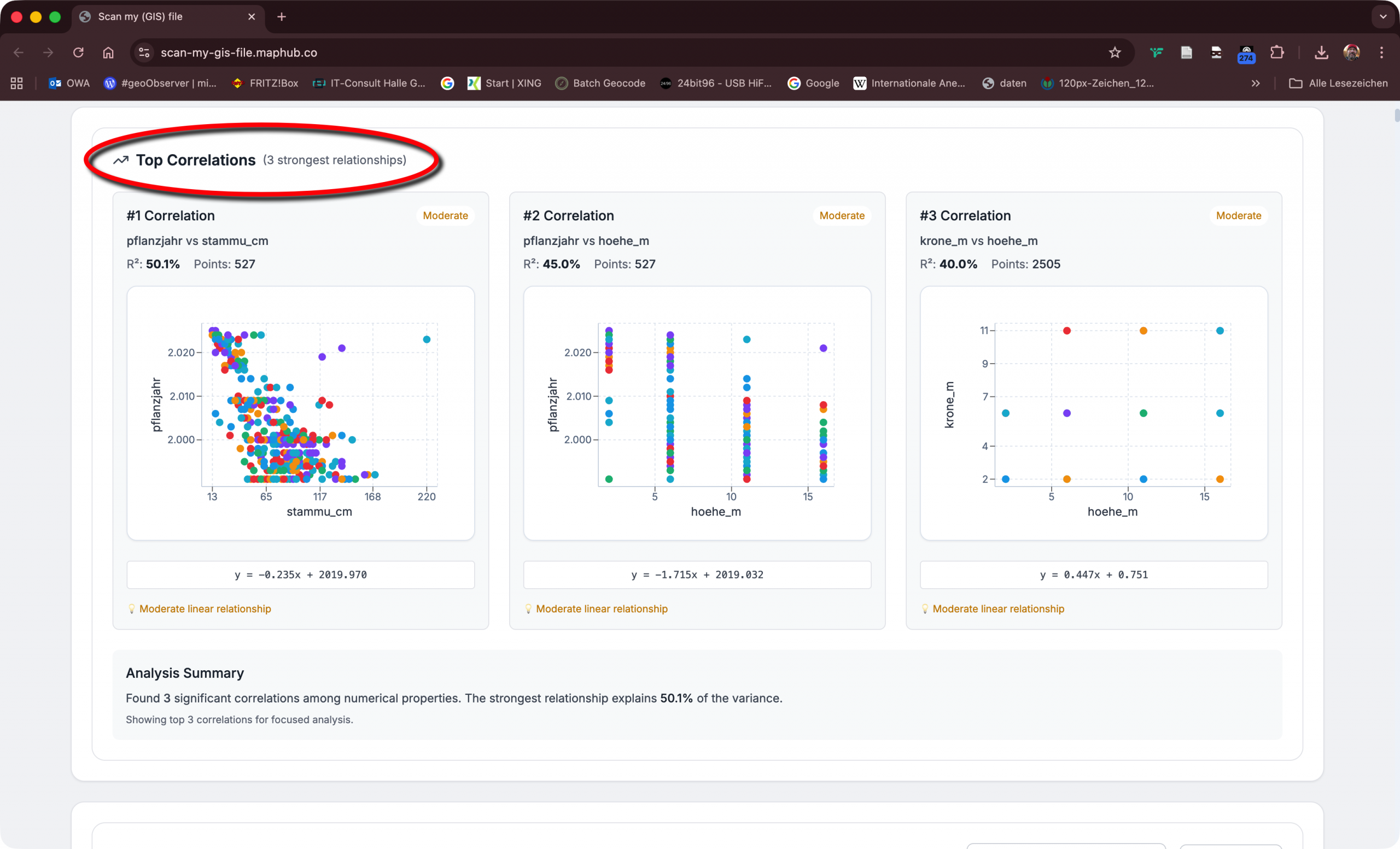This screenshot has width=1400, height=849.
Task: Open the apps grid in bookmarks bar
Action: click(x=16, y=83)
